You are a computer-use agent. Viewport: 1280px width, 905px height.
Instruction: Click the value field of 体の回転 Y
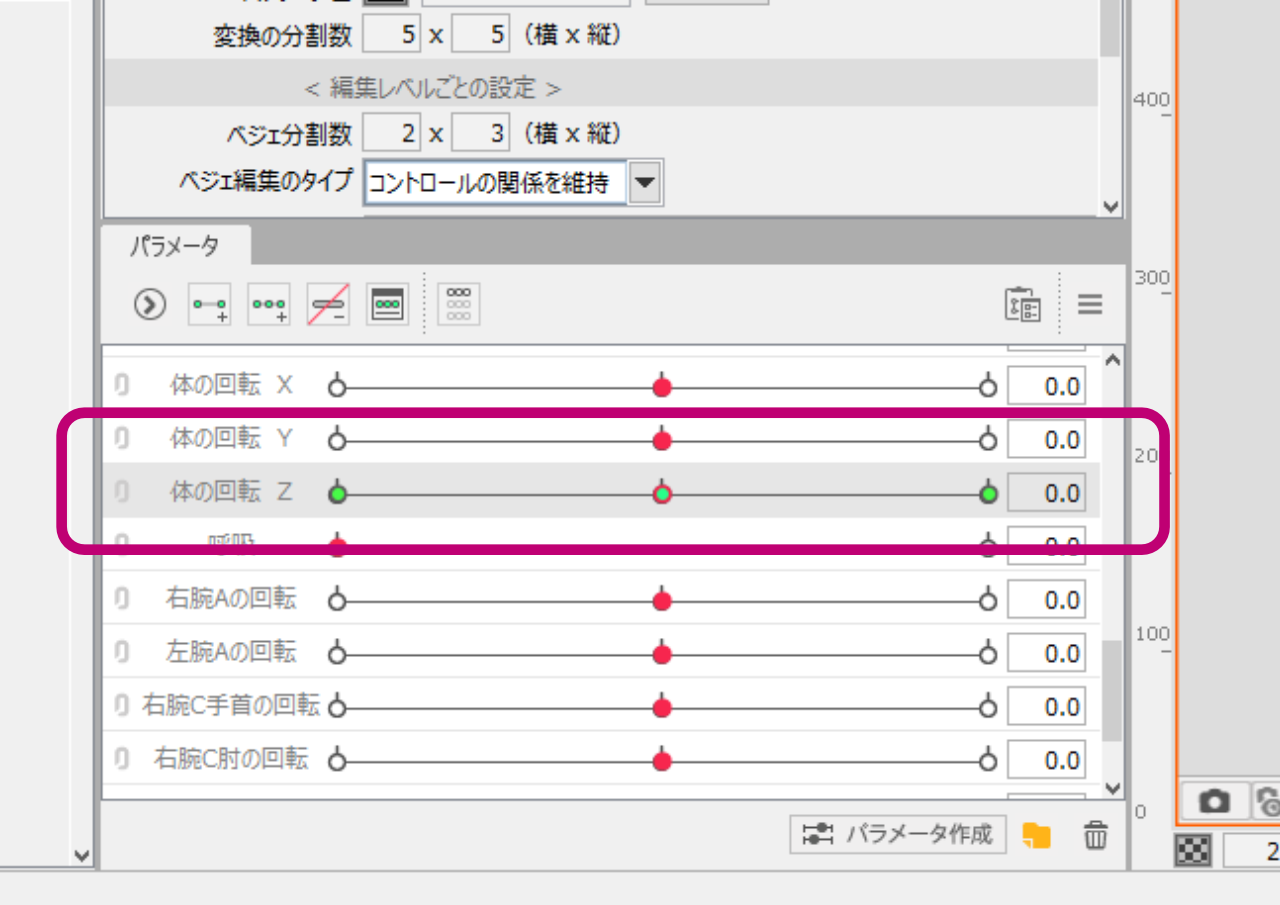1046,440
